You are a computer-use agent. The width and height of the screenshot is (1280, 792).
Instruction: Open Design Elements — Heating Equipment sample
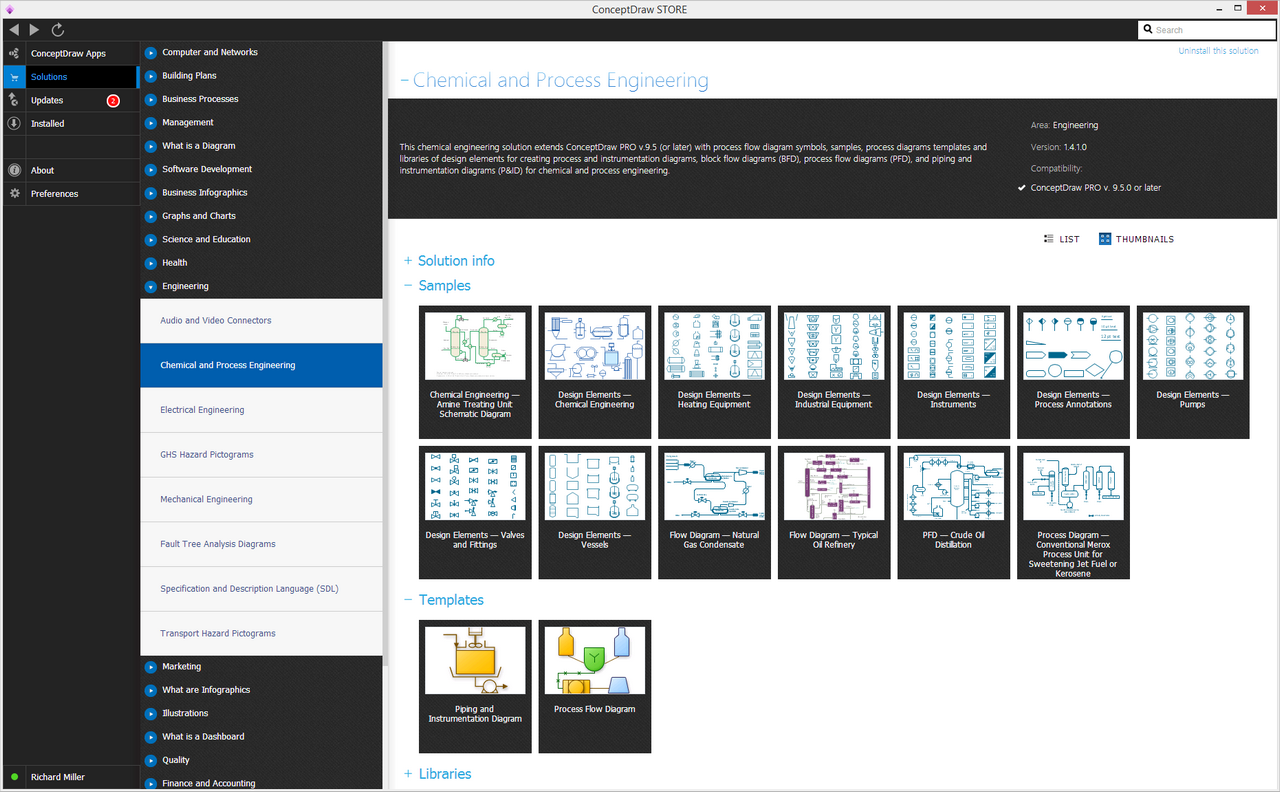pyautogui.click(x=714, y=372)
